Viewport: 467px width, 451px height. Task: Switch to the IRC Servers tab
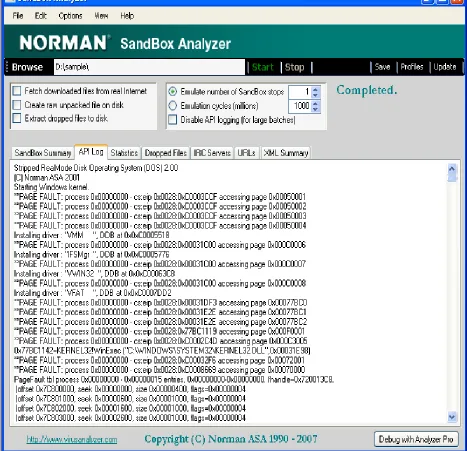point(212,153)
